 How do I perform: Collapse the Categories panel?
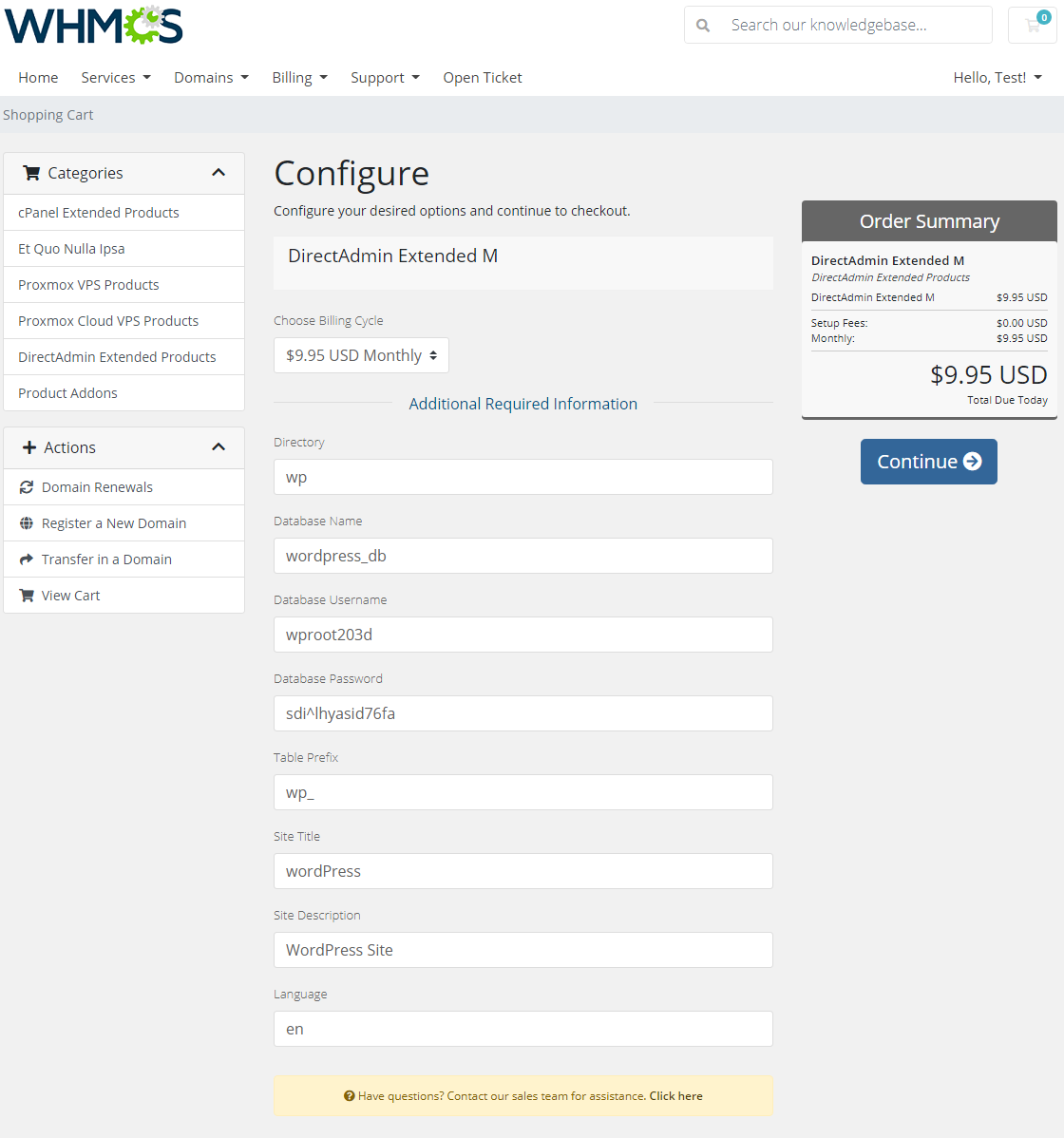[218, 173]
